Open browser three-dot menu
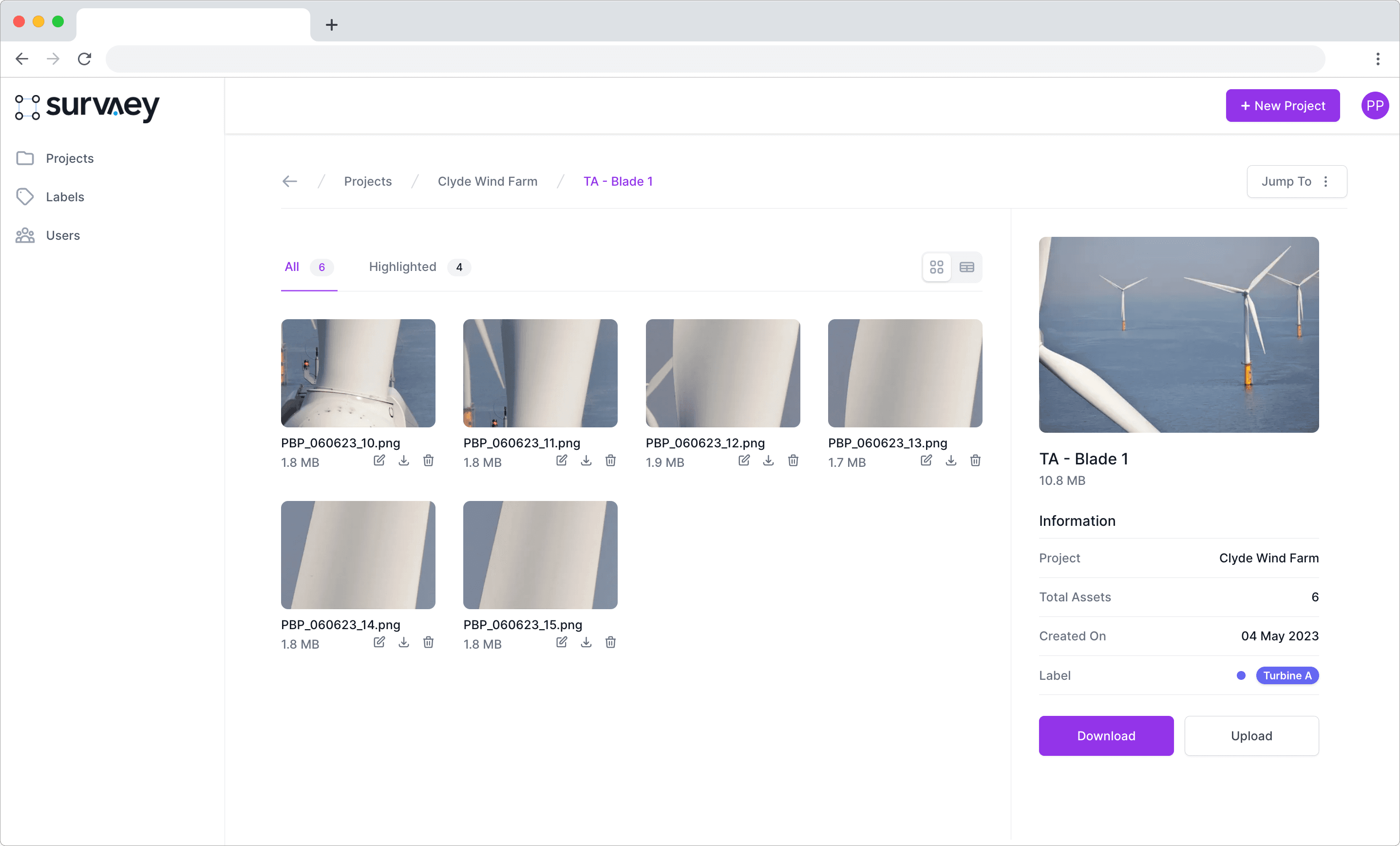 coord(1378,58)
